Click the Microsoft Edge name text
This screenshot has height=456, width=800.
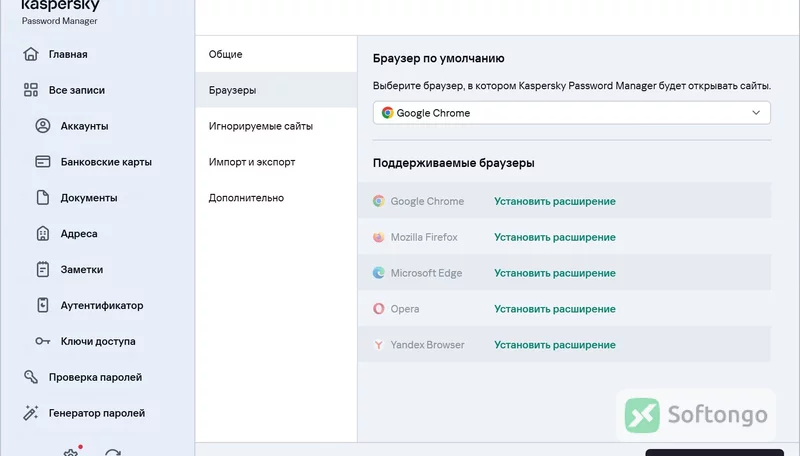click(x=426, y=273)
